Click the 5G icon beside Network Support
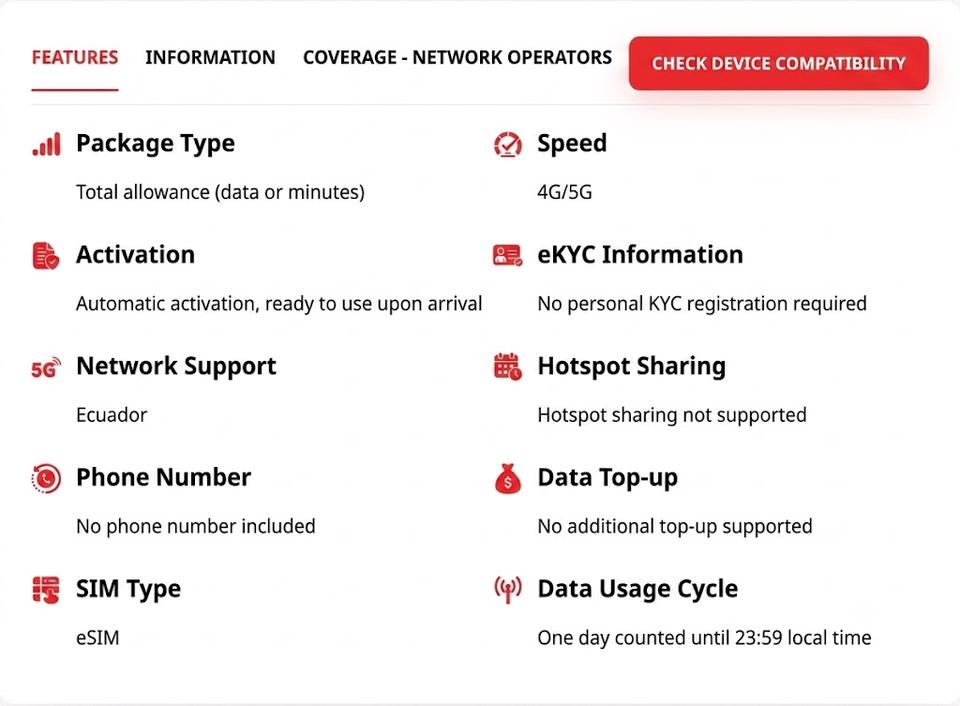Viewport: 960px width, 706px height. 46,367
